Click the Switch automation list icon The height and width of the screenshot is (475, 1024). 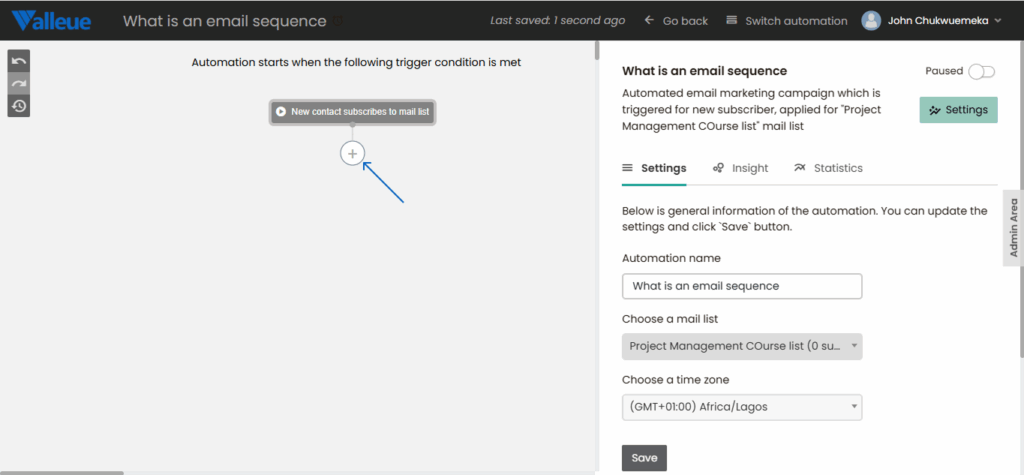point(731,20)
